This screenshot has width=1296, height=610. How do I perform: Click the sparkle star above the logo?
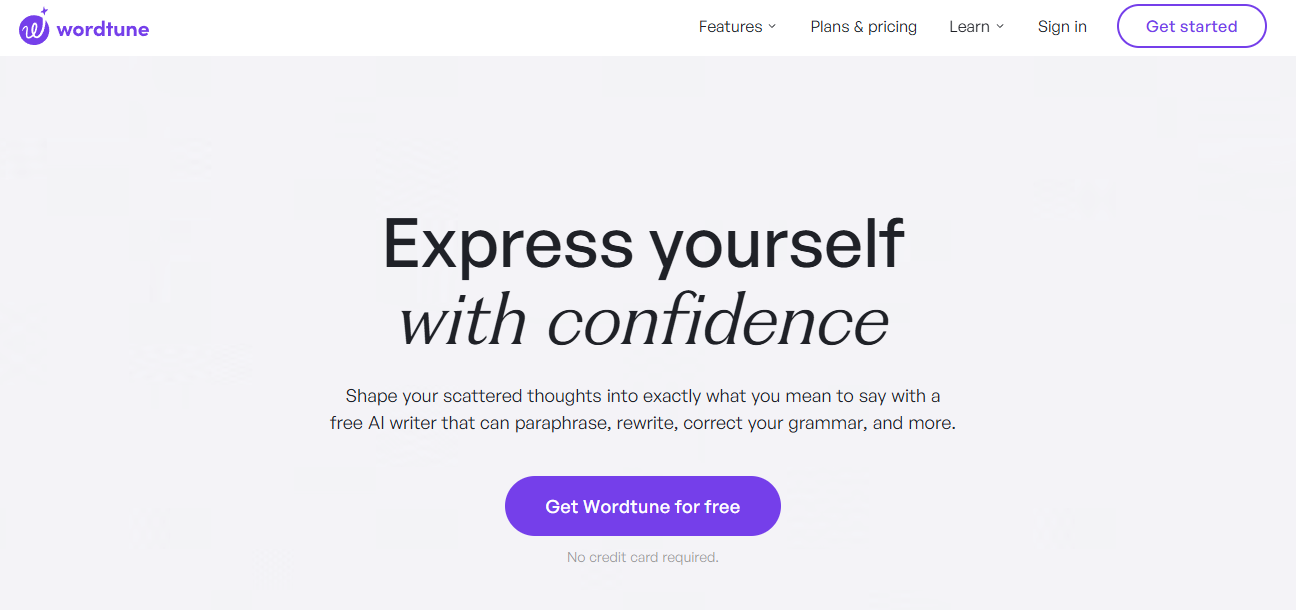(44, 12)
